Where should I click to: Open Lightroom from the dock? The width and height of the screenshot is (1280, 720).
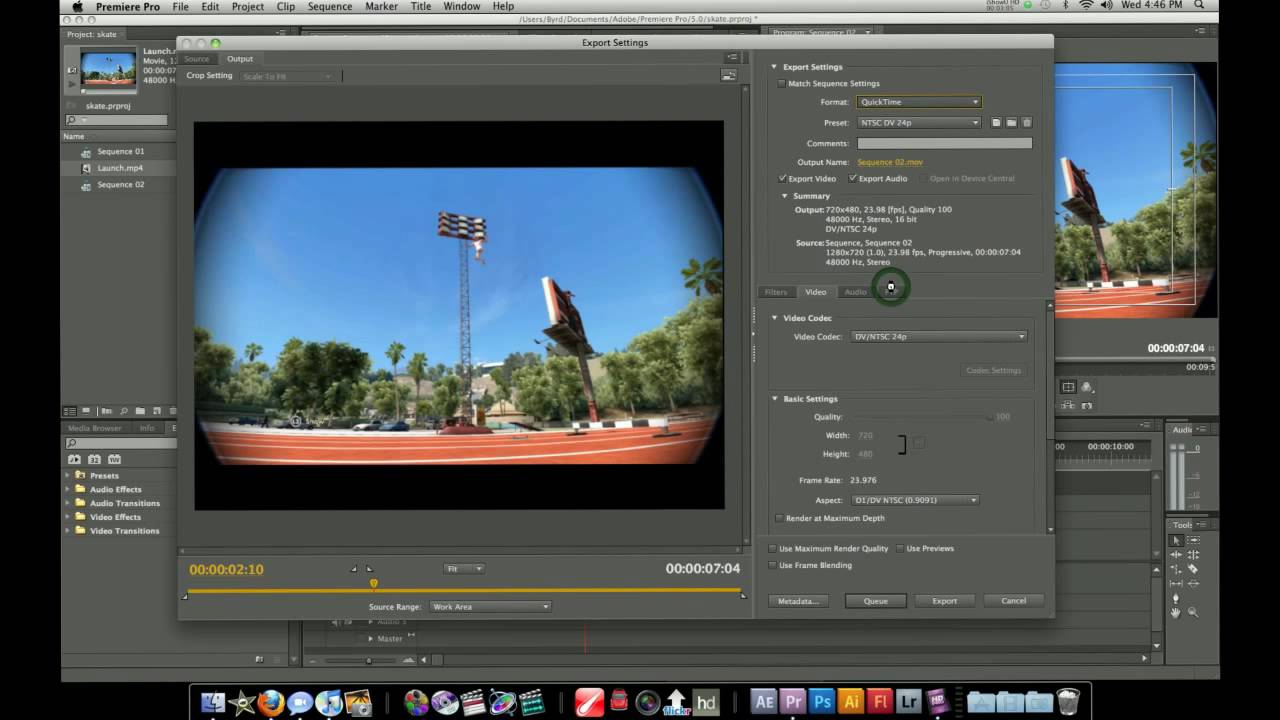pos(909,702)
